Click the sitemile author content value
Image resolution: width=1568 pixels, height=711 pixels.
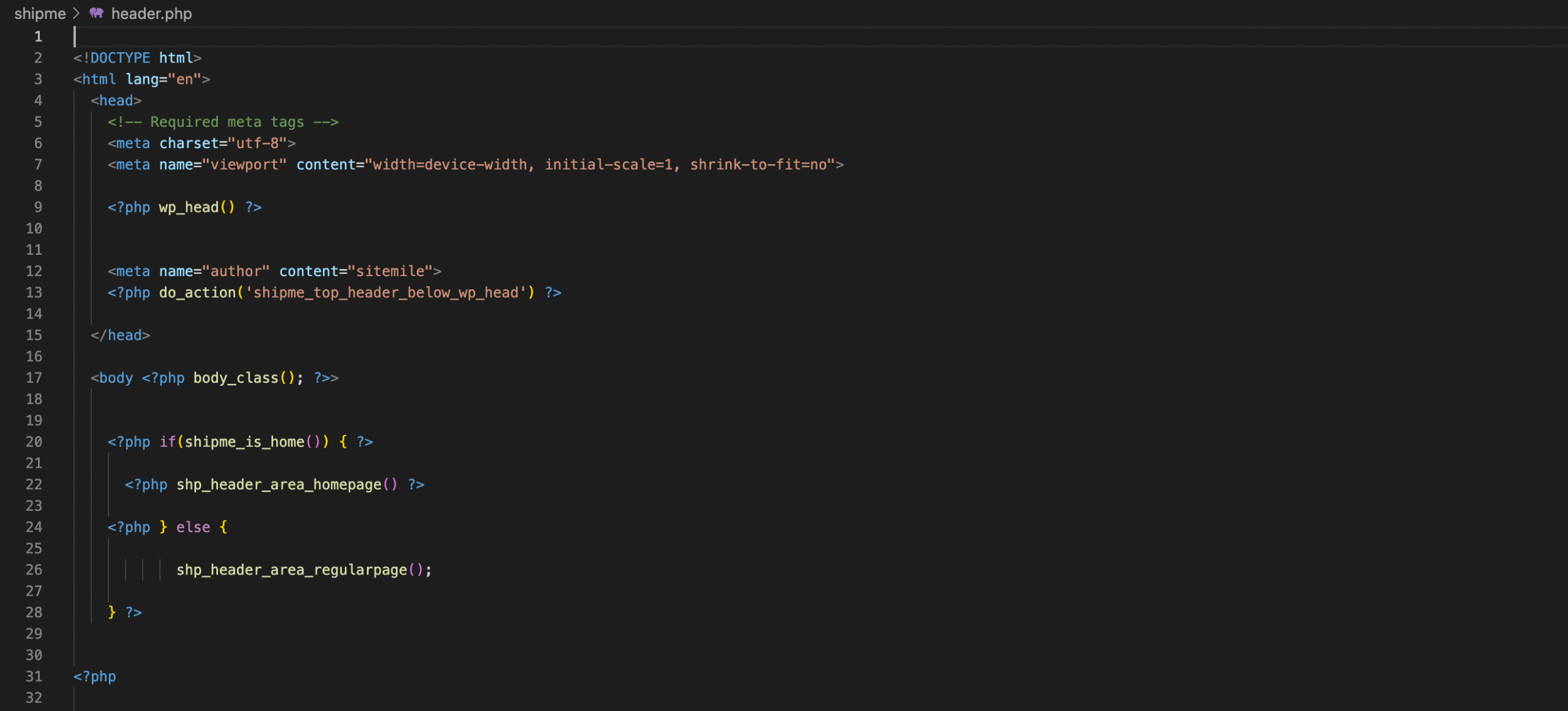(x=392, y=271)
